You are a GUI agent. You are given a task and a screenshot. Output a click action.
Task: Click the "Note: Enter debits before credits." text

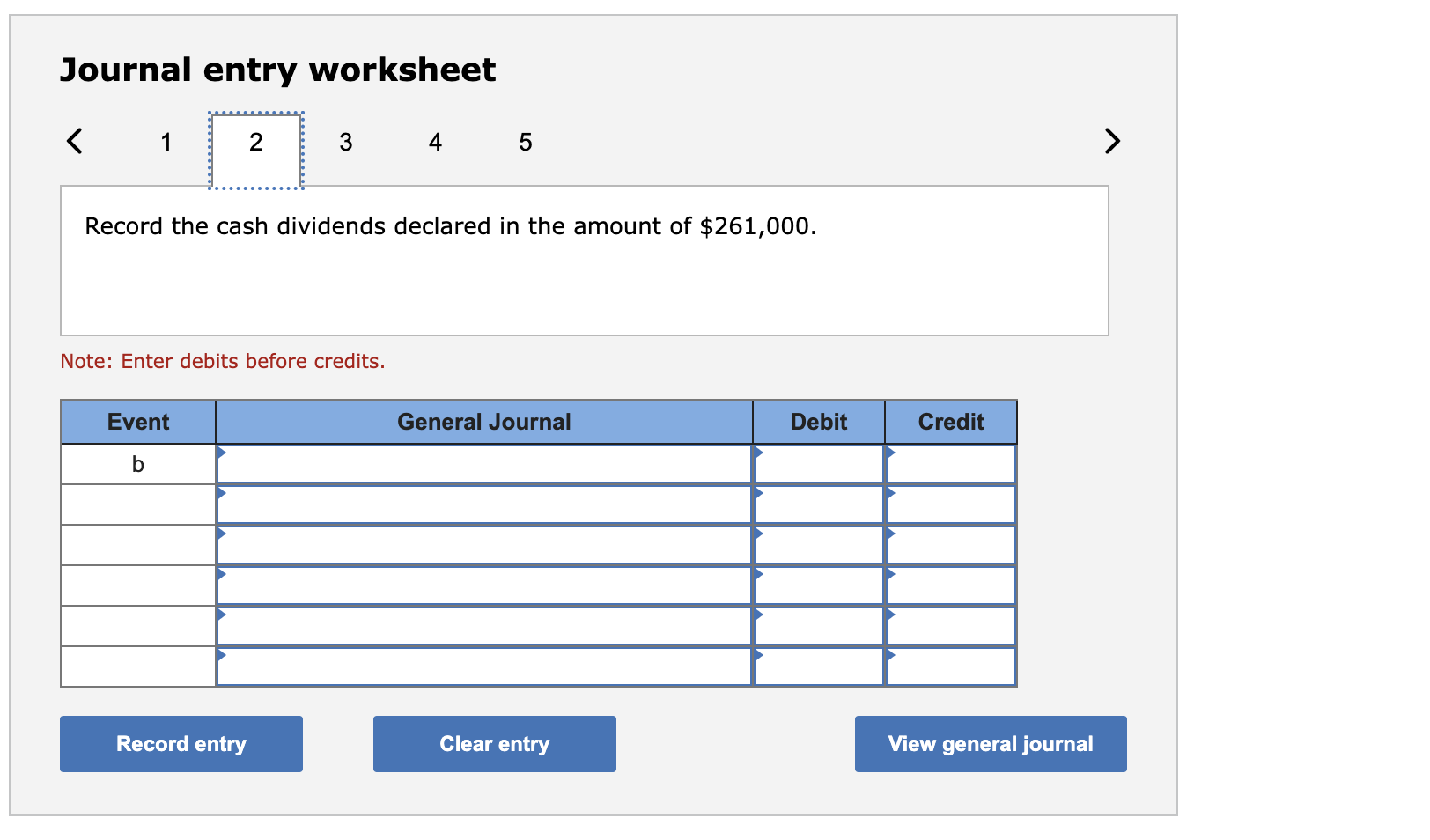pos(223,361)
